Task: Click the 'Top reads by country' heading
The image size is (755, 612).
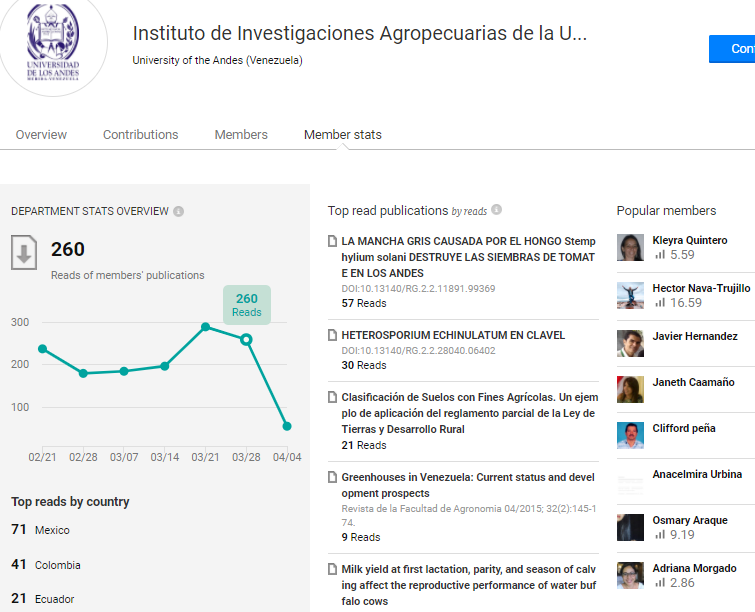Action: coord(70,502)
